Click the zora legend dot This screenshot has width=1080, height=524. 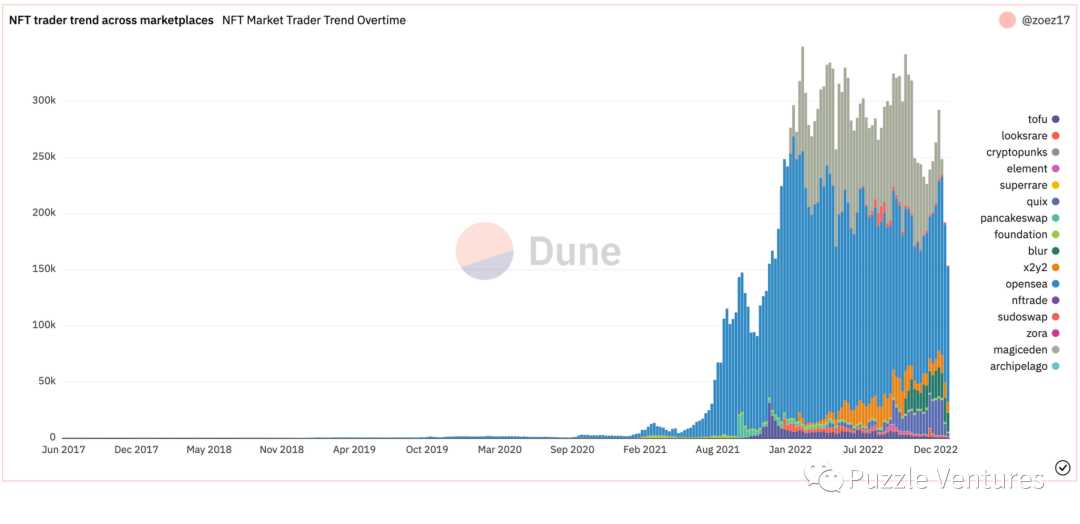(1055, 334)
